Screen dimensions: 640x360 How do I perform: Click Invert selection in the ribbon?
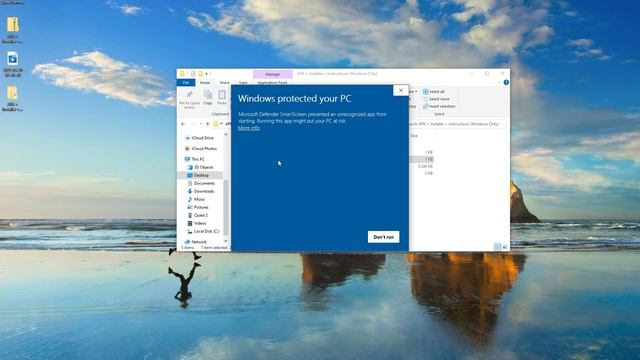(439, 106)
